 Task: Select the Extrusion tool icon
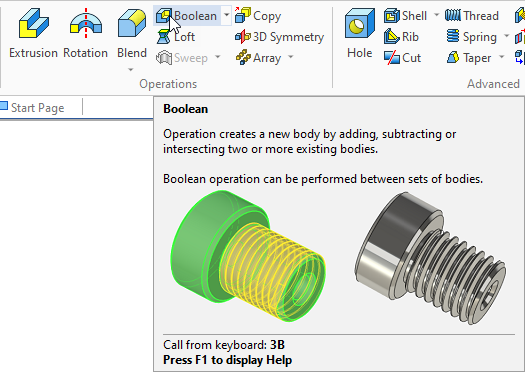(x=33, y=23)
